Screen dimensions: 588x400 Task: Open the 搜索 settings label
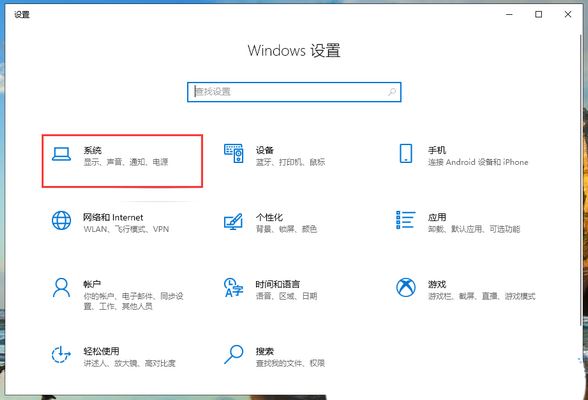[265, 351]
